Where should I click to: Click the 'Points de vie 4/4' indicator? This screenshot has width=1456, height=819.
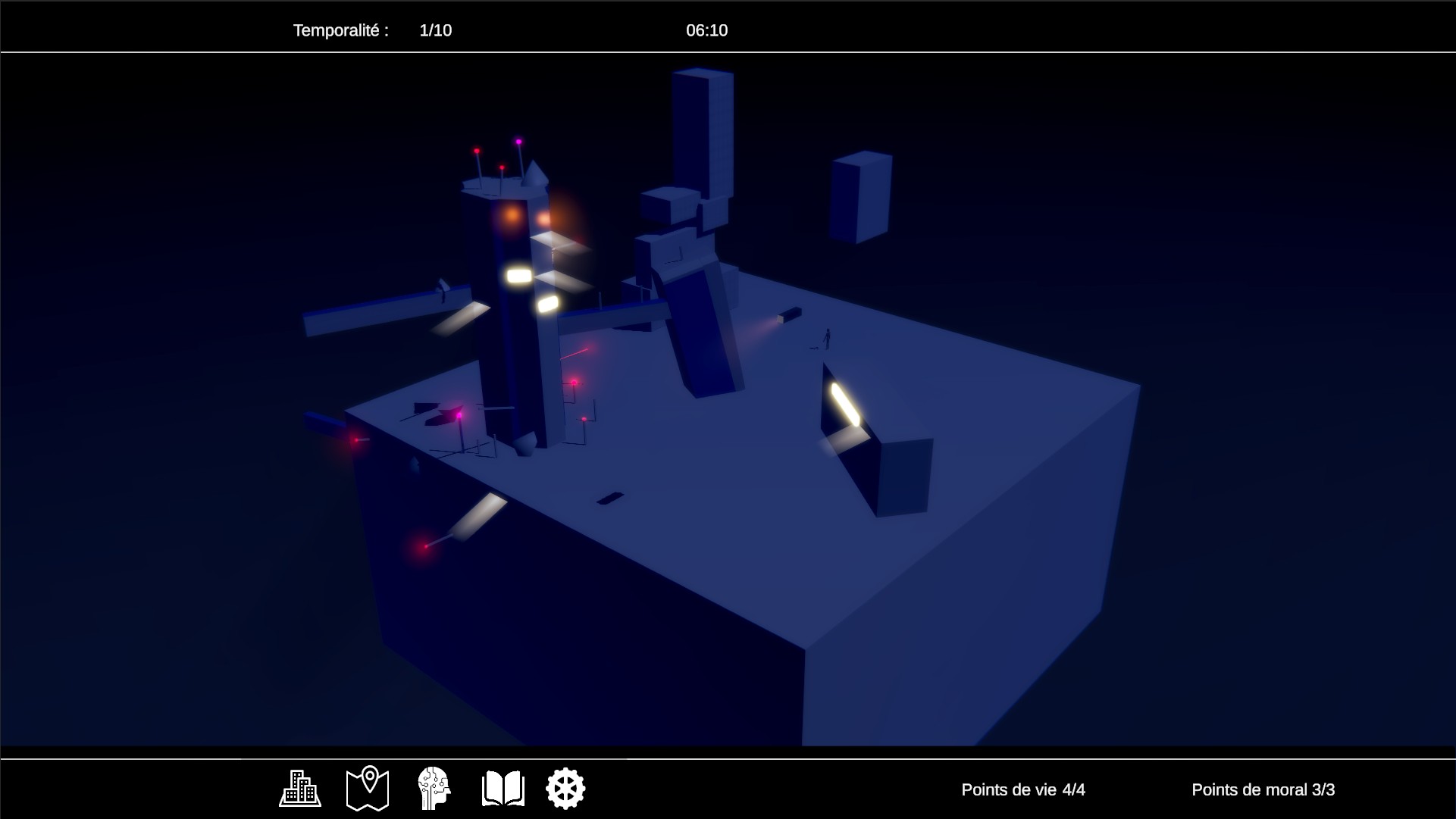pos(1022,789)
